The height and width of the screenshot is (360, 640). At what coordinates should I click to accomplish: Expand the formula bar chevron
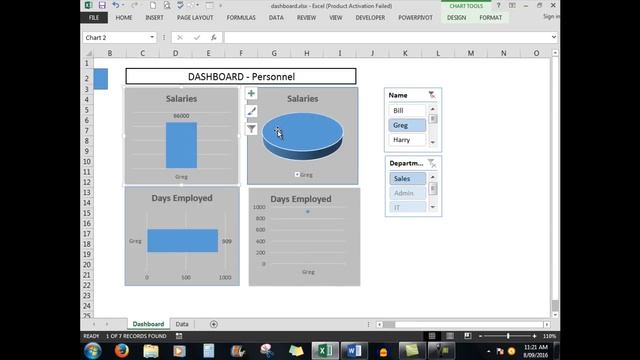(553, 37)
